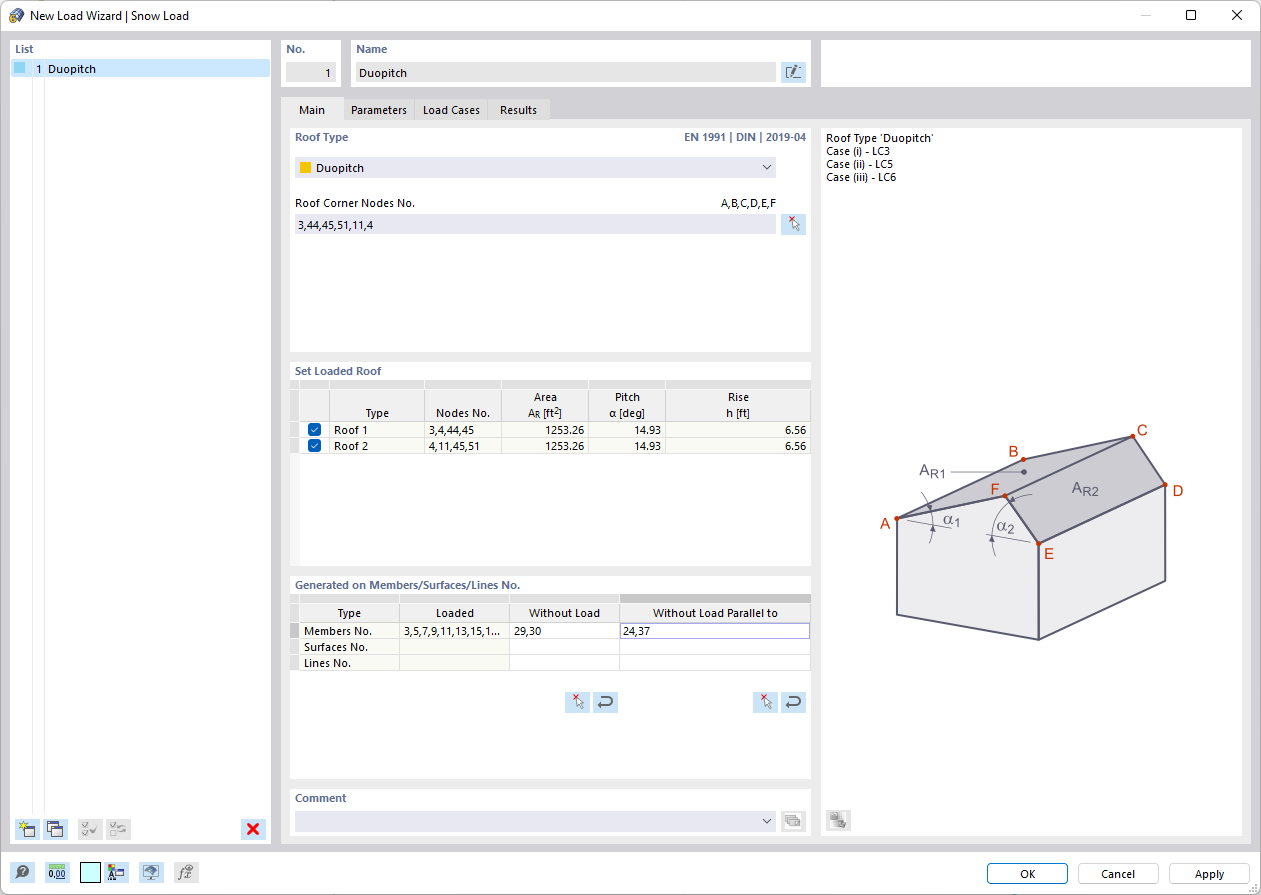Expand the Comment dropdown
Image resolution: width=1261 pixels, height=895 pixels.
coord(767,821)
